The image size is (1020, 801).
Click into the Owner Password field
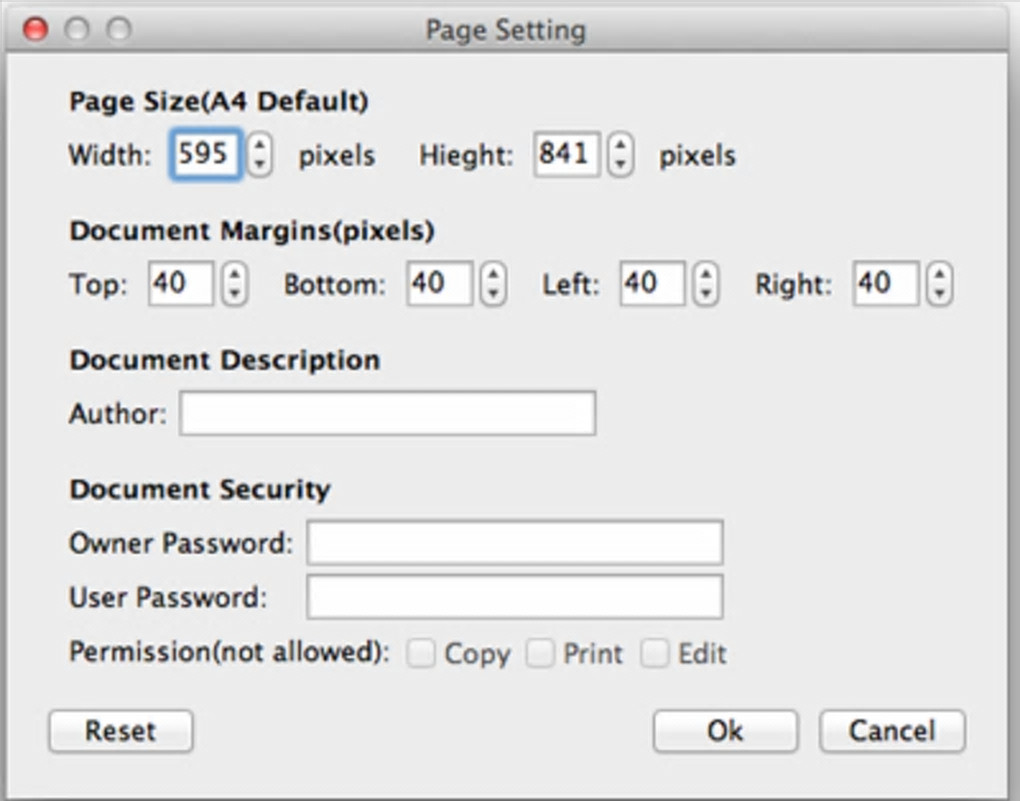click(514, 543)
